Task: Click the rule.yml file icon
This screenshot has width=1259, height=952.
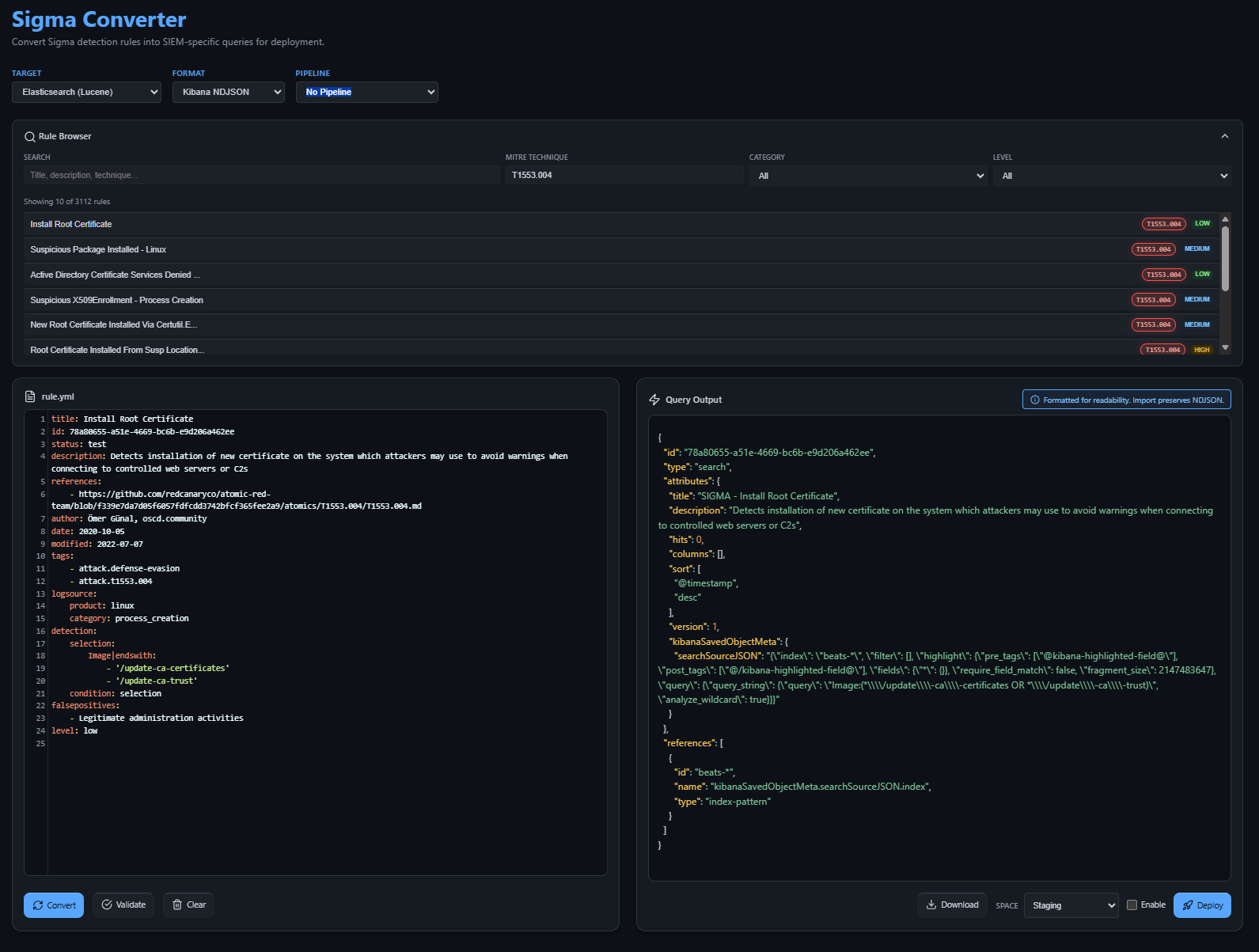Action: pos(30,396)
